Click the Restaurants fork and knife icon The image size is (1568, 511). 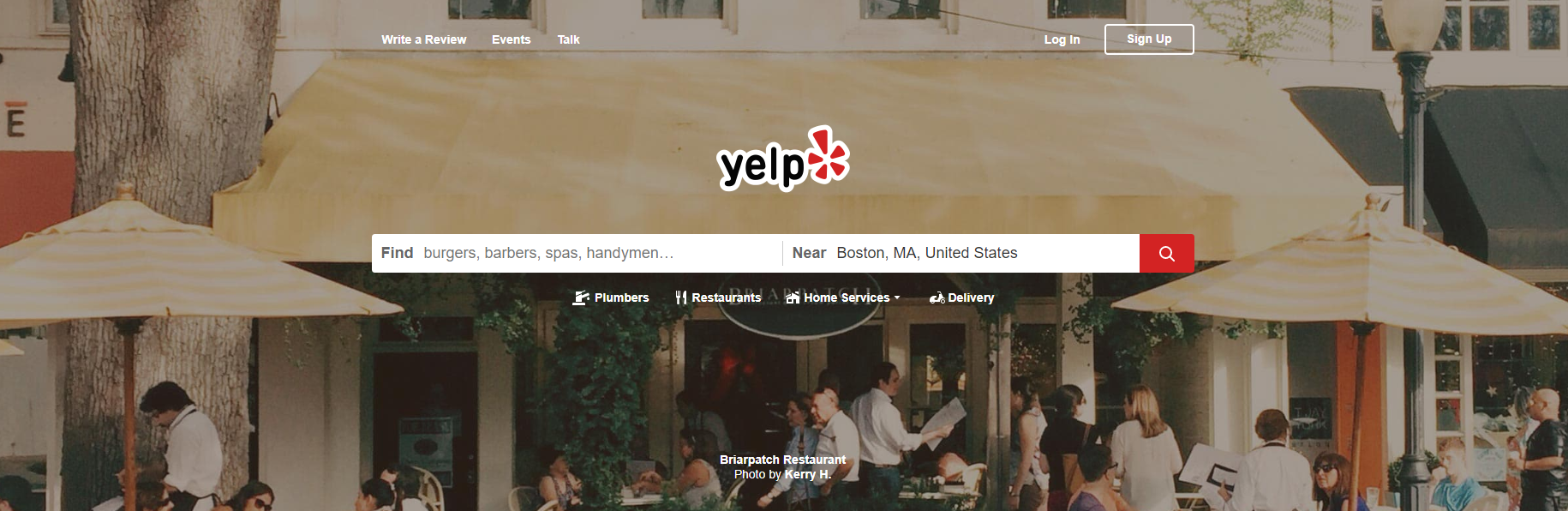[681, 298]
